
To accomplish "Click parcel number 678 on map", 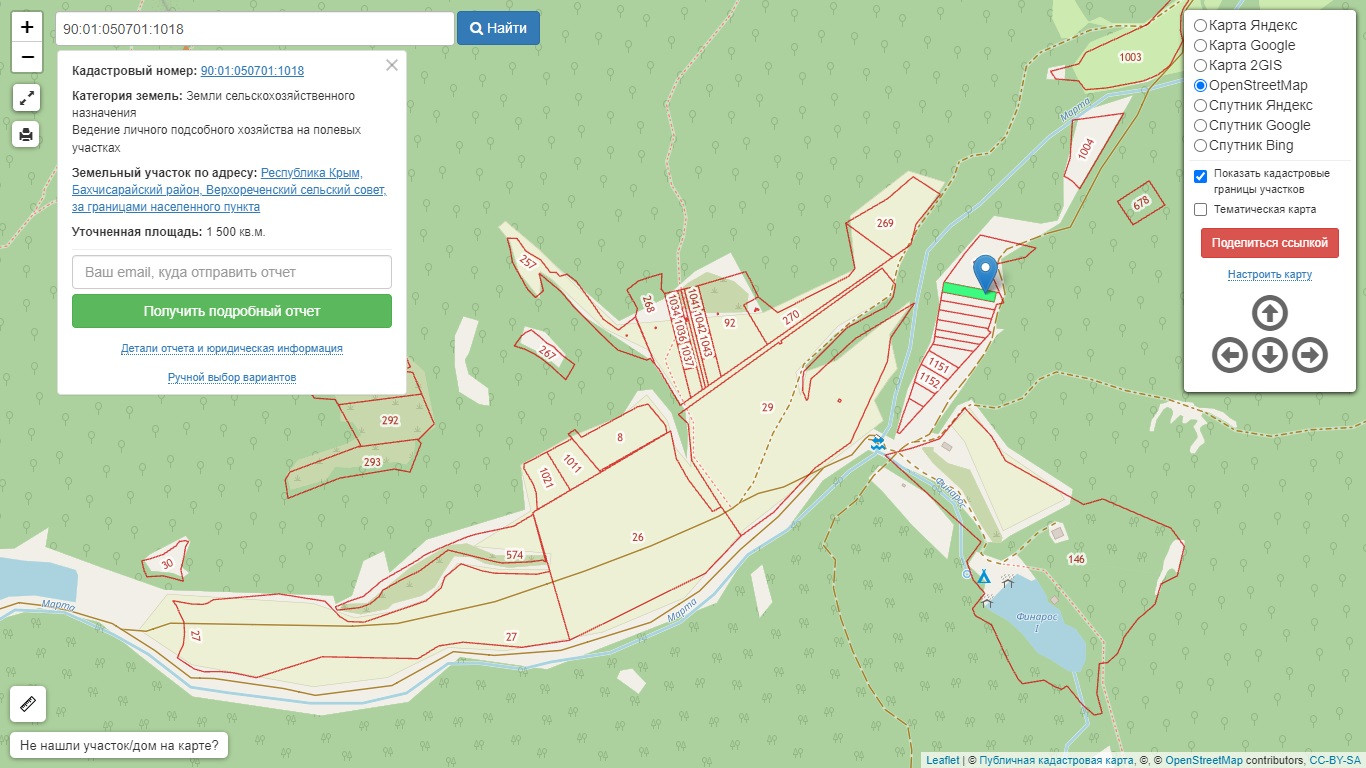I will pos(1141,203).
